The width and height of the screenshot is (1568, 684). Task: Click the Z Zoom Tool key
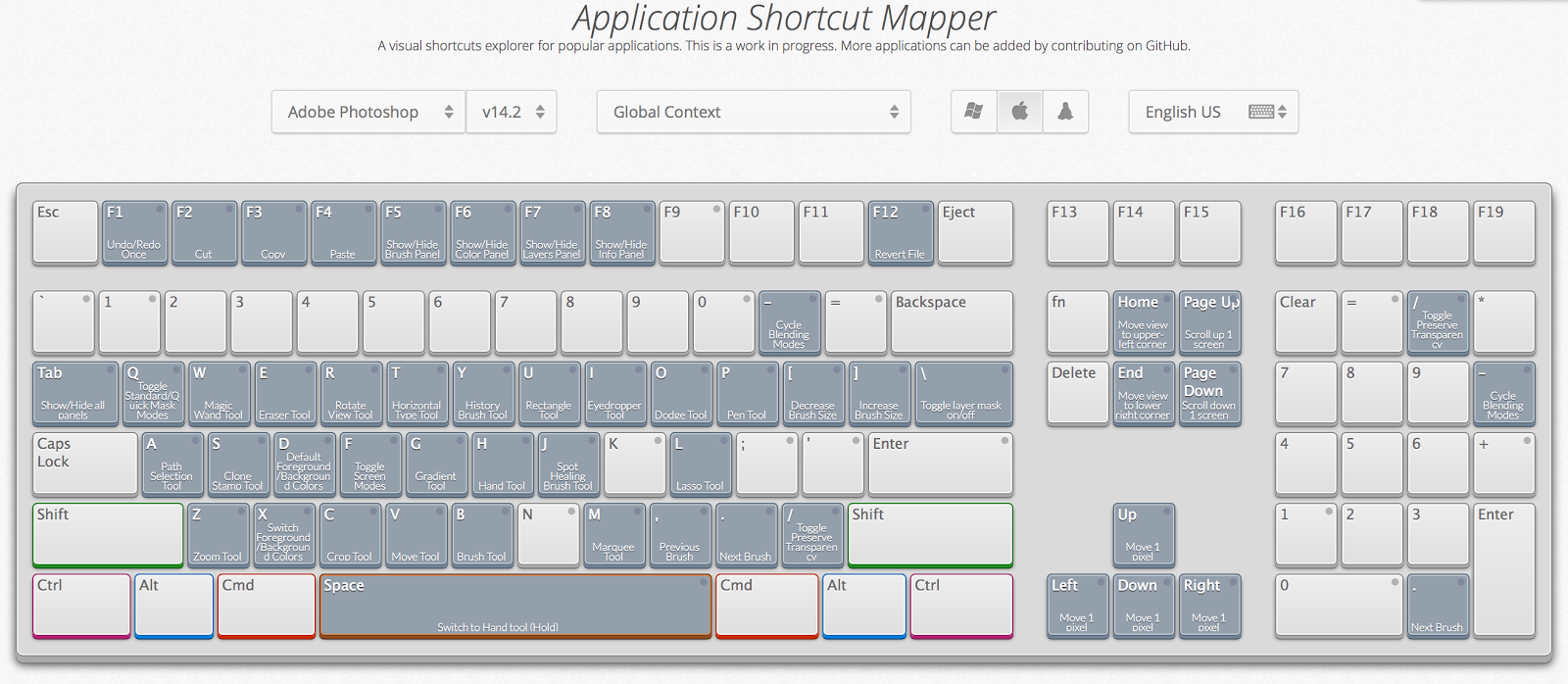[219, 534]
